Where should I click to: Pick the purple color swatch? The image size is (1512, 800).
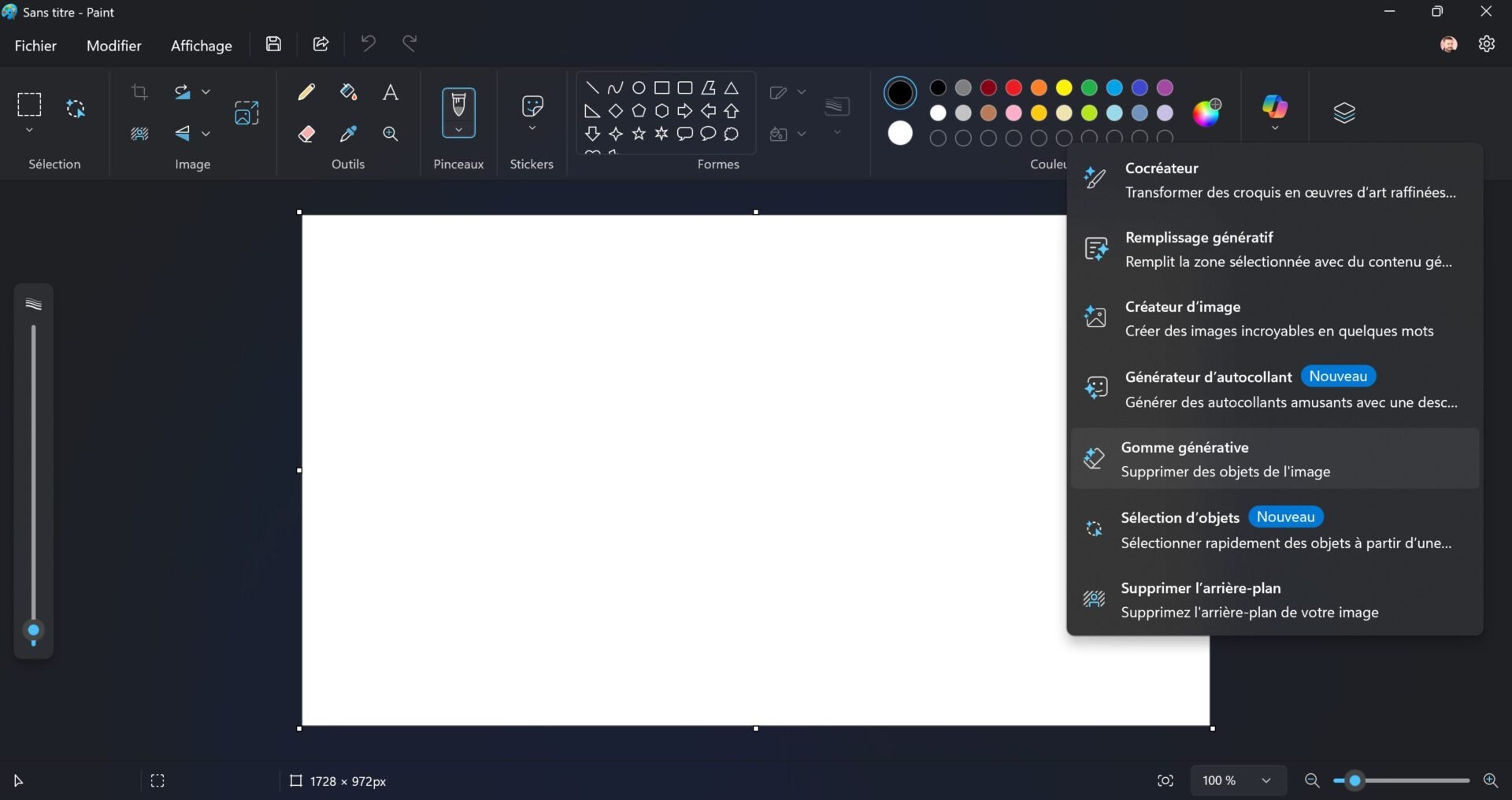[x=1165, y=87]
